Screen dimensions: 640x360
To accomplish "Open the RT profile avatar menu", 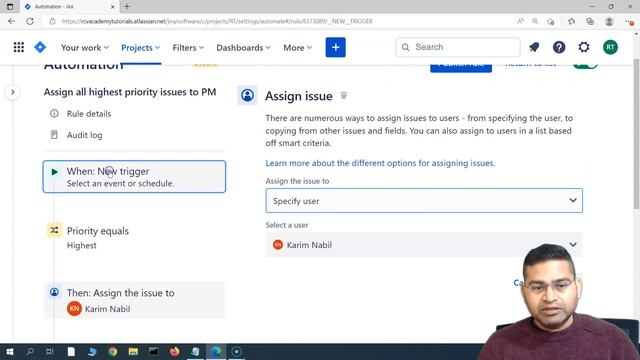I will (610, 47).
